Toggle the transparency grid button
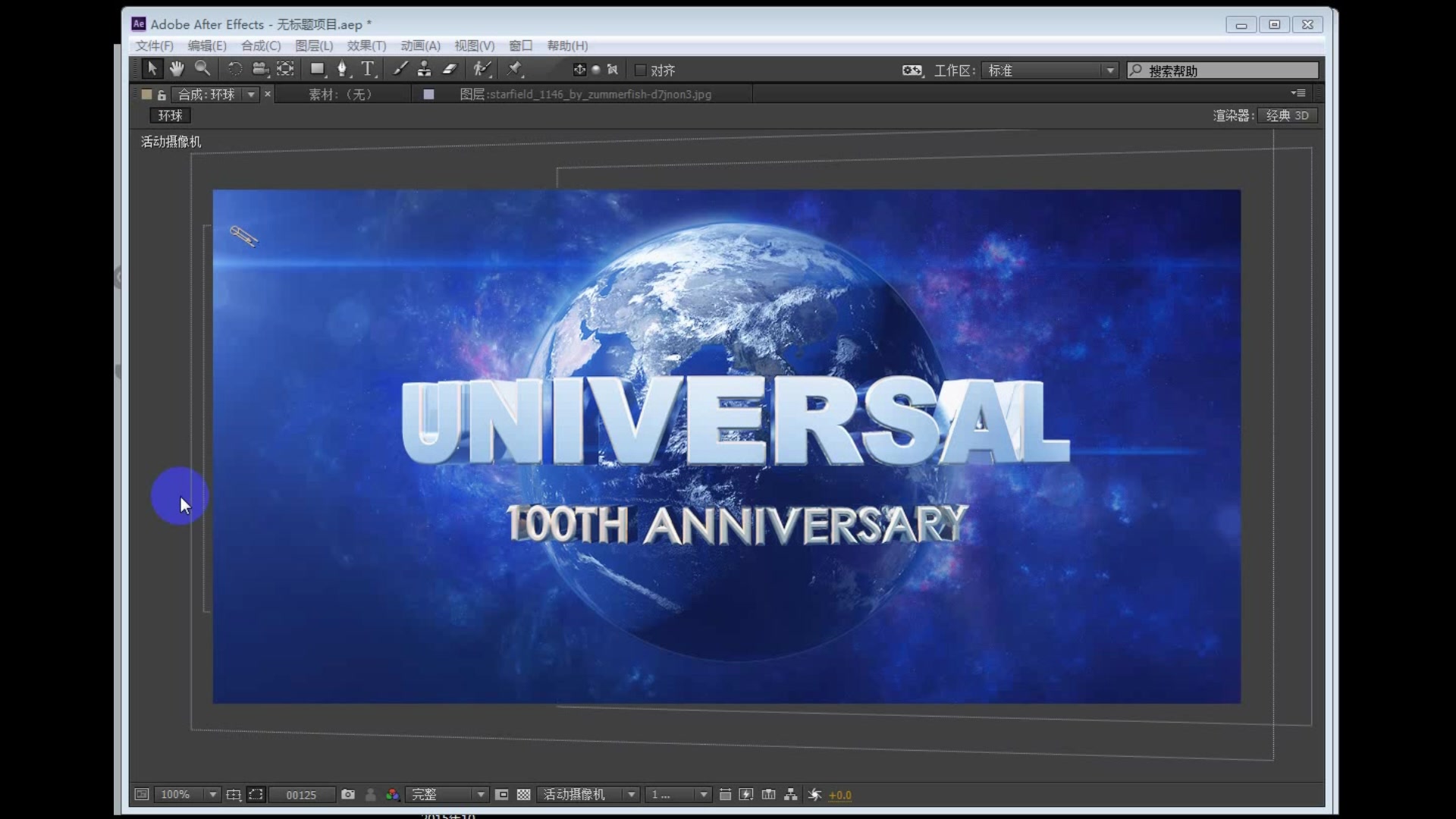The width and height of the screenshot is (1456, 819). [524, 794]
